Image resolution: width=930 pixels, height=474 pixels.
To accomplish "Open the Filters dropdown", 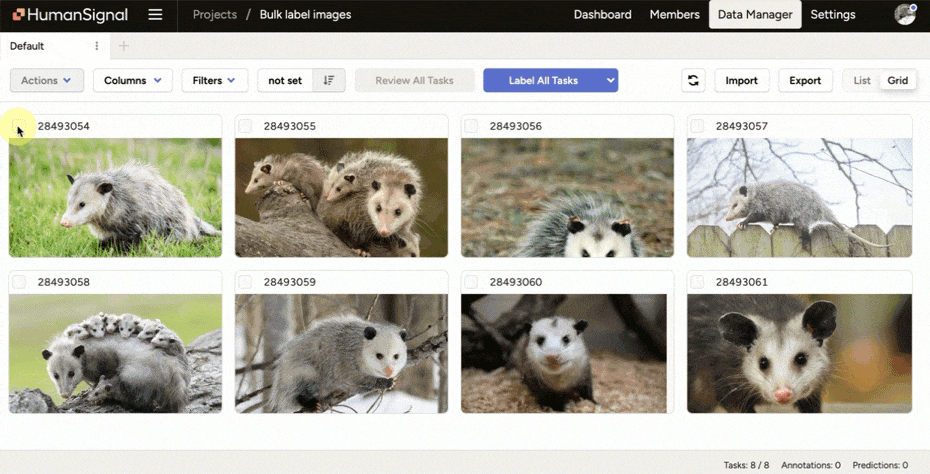I will [214, 81].
